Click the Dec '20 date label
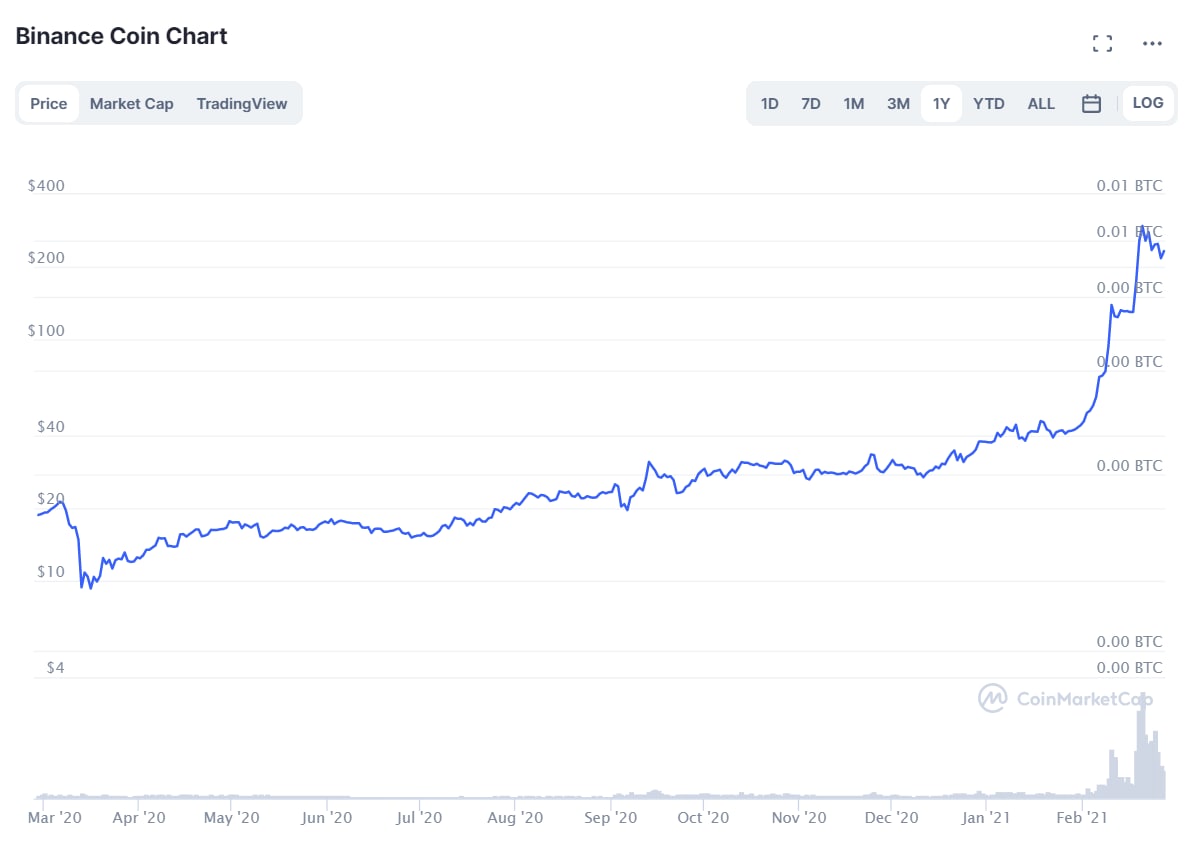Image resolution: width=1196 pixels, height=857 pixels. 891,817
